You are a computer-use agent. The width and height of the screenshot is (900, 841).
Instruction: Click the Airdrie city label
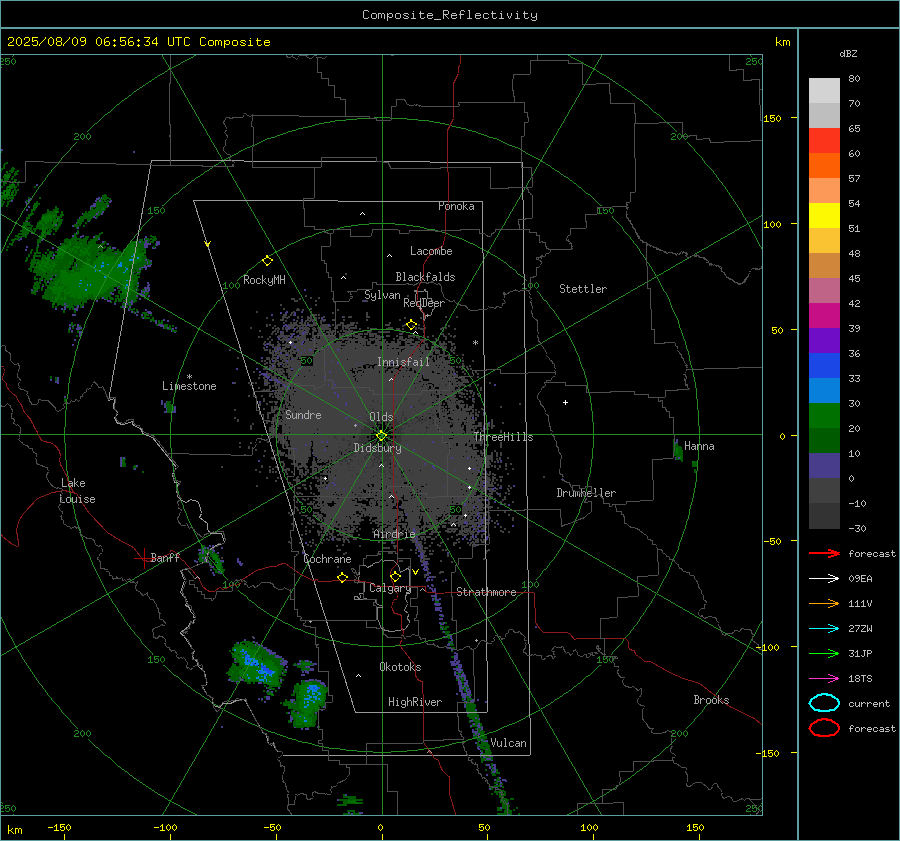394,534
